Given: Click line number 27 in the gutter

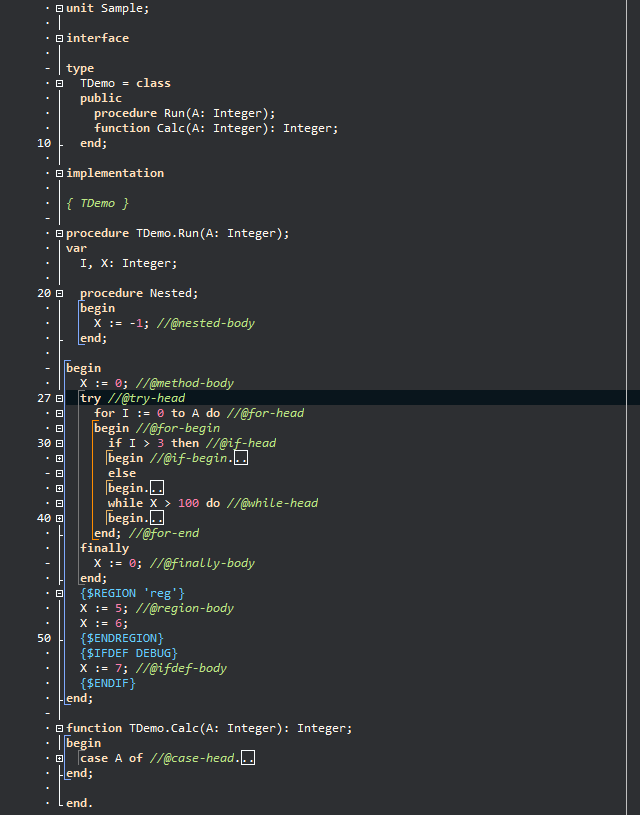Looking at the screenshot, I should (44, 398).
